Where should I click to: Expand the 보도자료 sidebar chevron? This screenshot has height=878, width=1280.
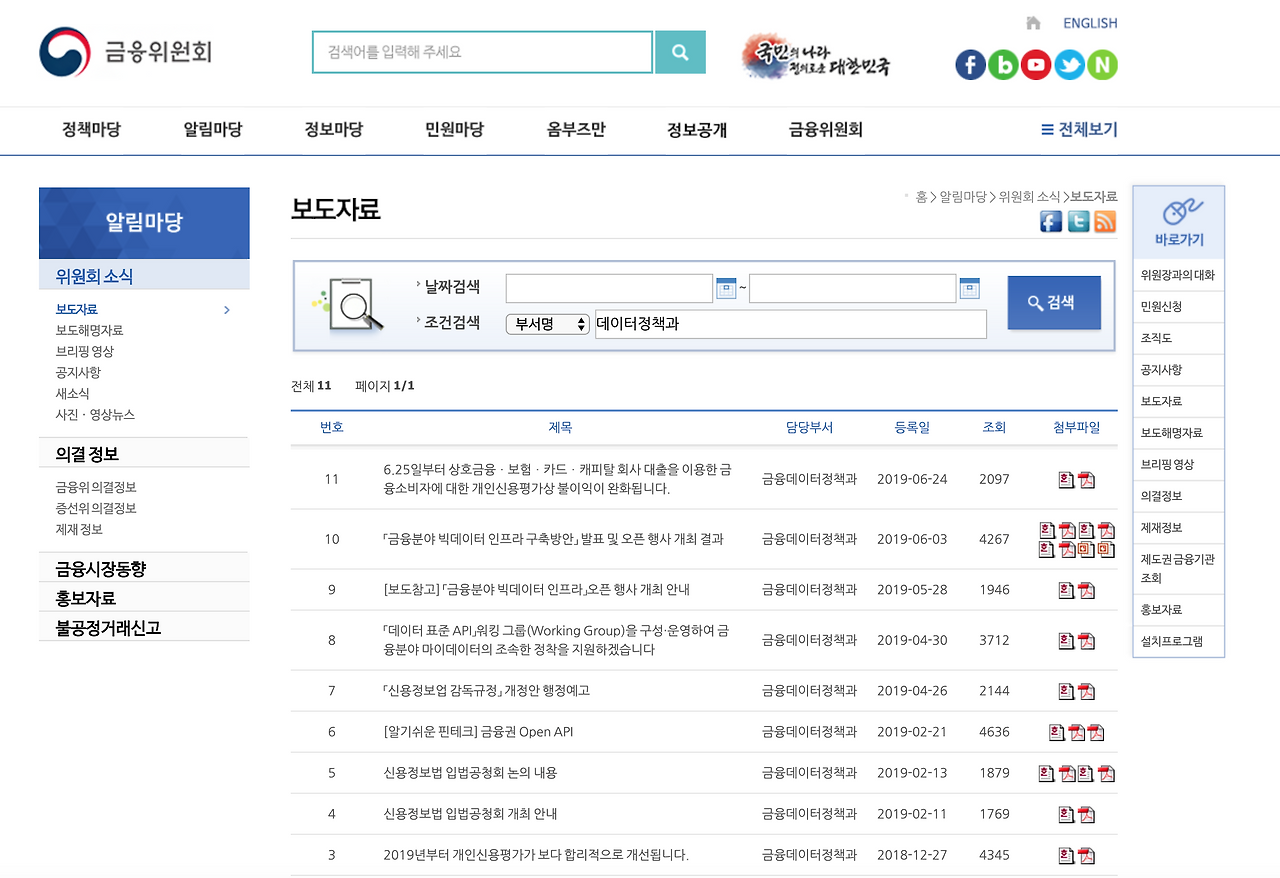(x=227, y=310)
